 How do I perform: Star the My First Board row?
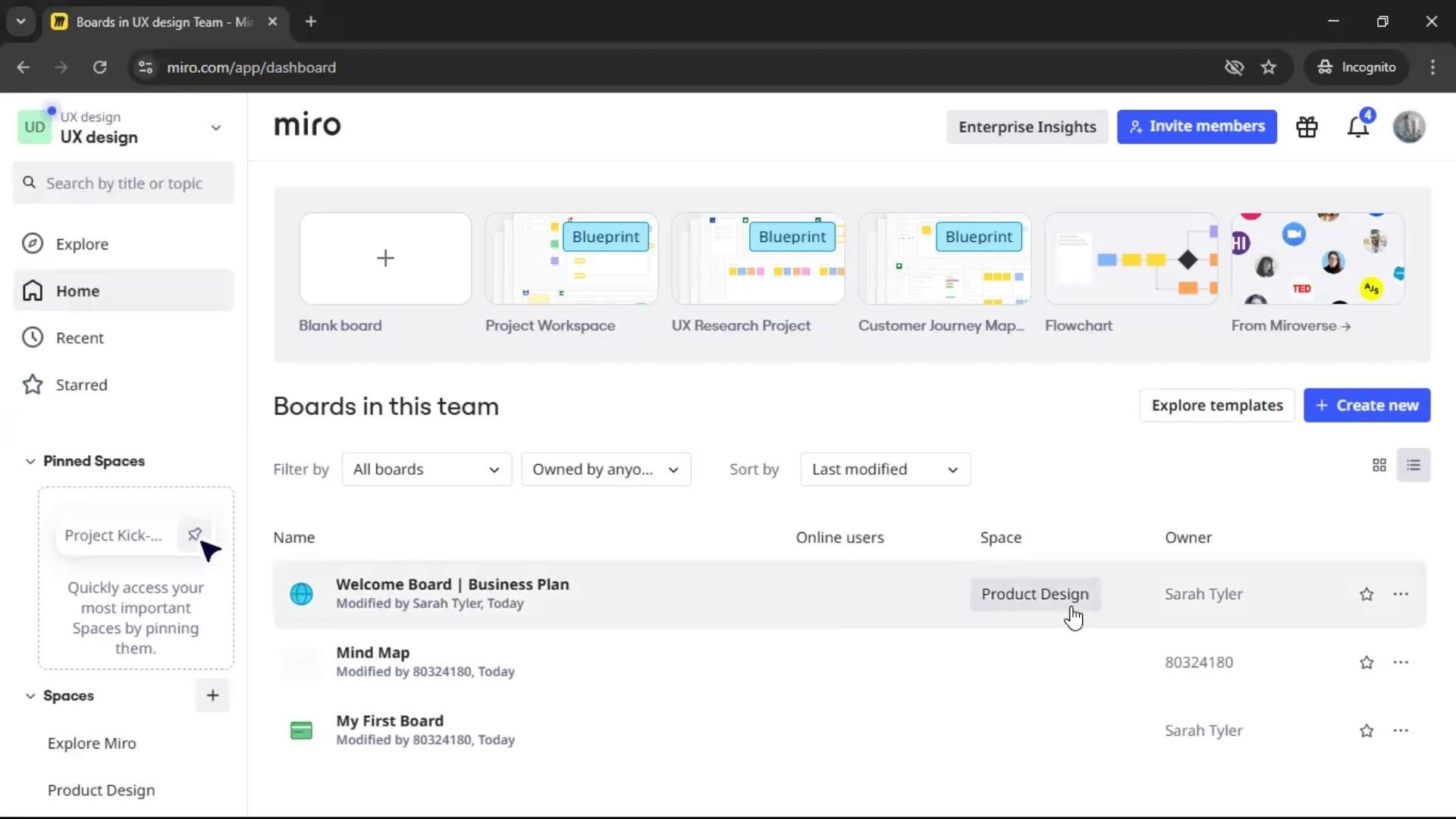1367,731
